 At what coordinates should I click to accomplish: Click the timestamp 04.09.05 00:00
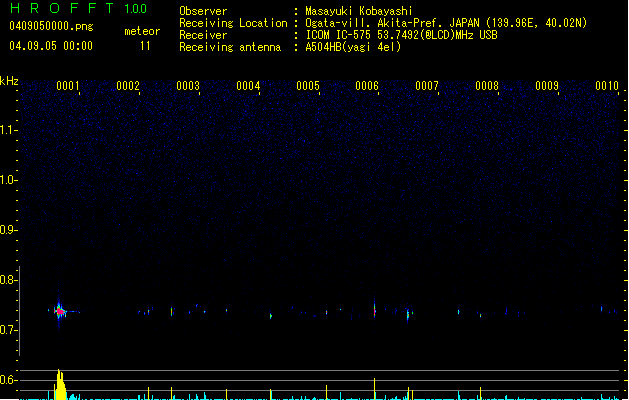(51, 46)
